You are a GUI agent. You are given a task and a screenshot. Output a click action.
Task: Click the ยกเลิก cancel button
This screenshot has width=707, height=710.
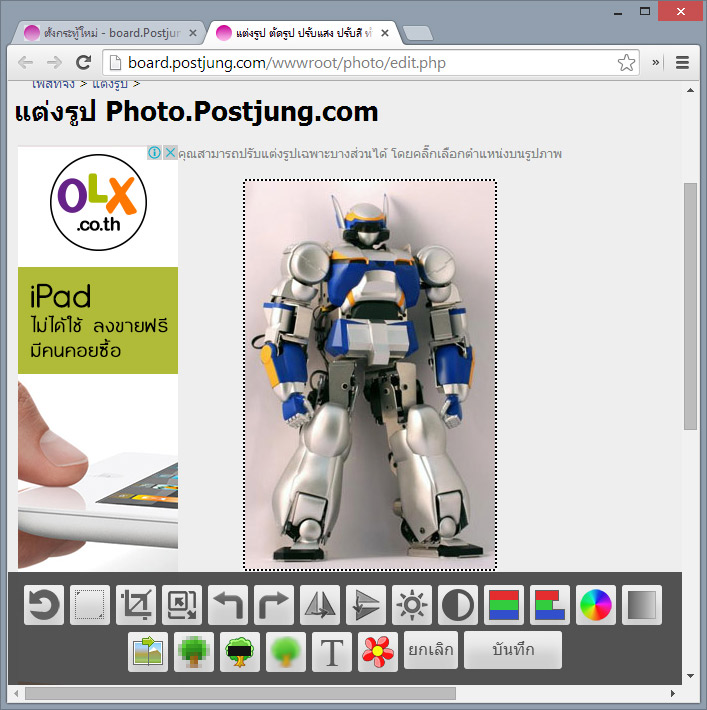pos(431,650)
